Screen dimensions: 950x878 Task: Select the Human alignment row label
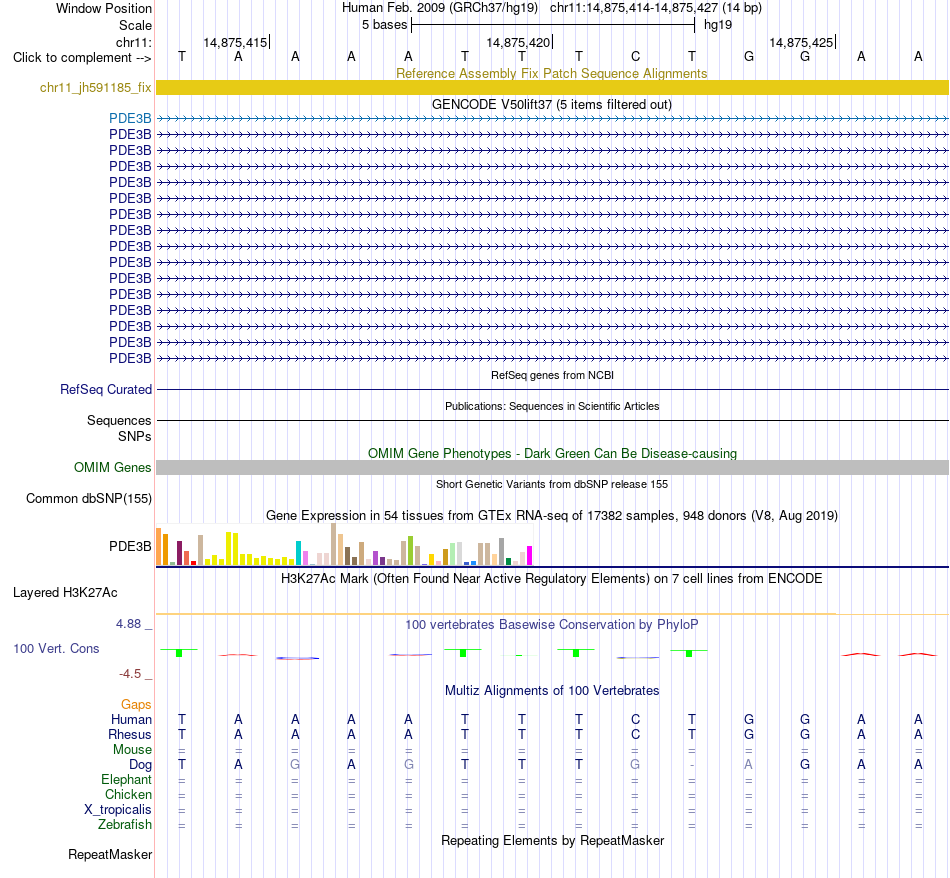tap(131, 719)
